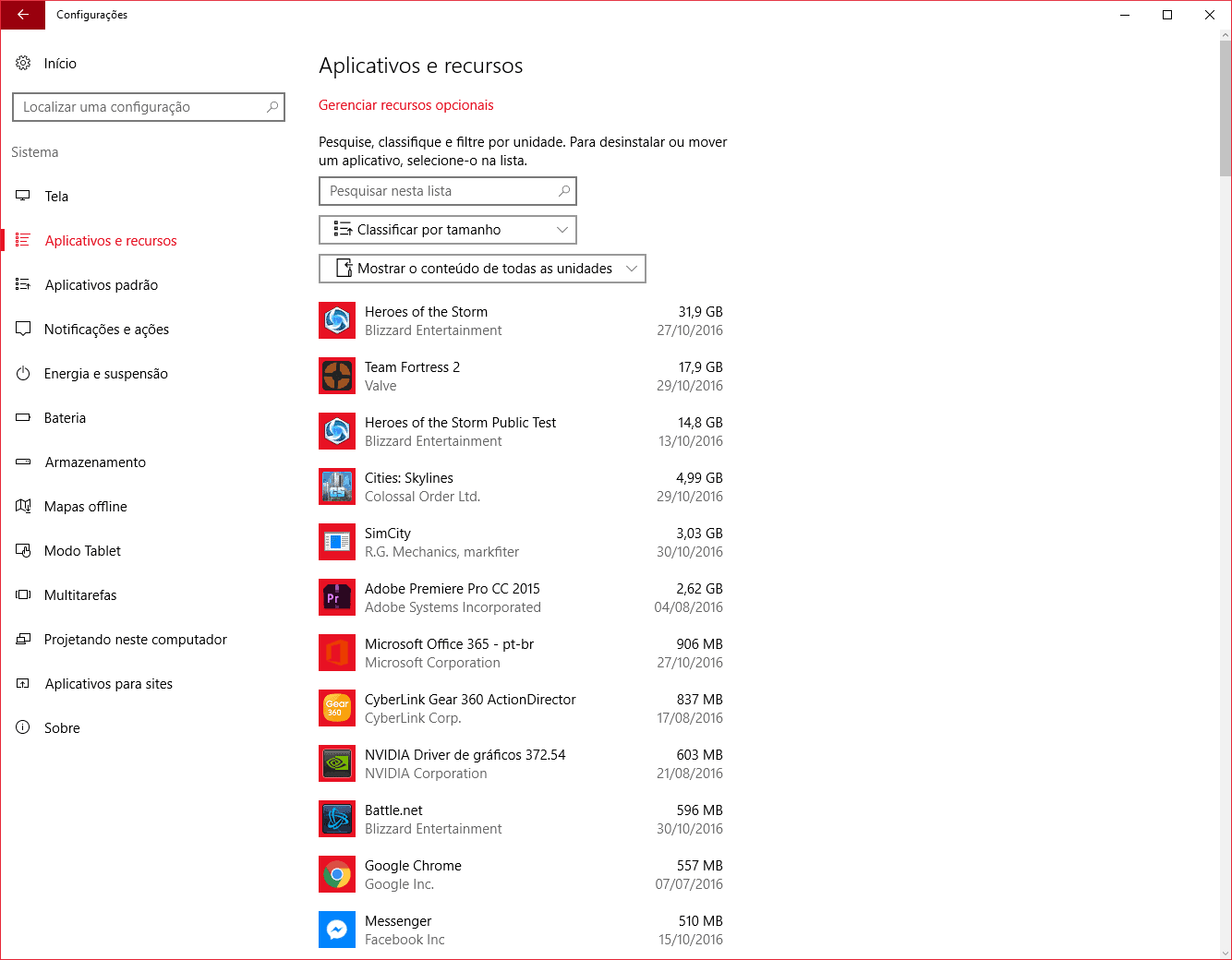Click the Team Fortress 2 app icon
The height and width of the screenshot is (960, 1232).
coord(337,376)
